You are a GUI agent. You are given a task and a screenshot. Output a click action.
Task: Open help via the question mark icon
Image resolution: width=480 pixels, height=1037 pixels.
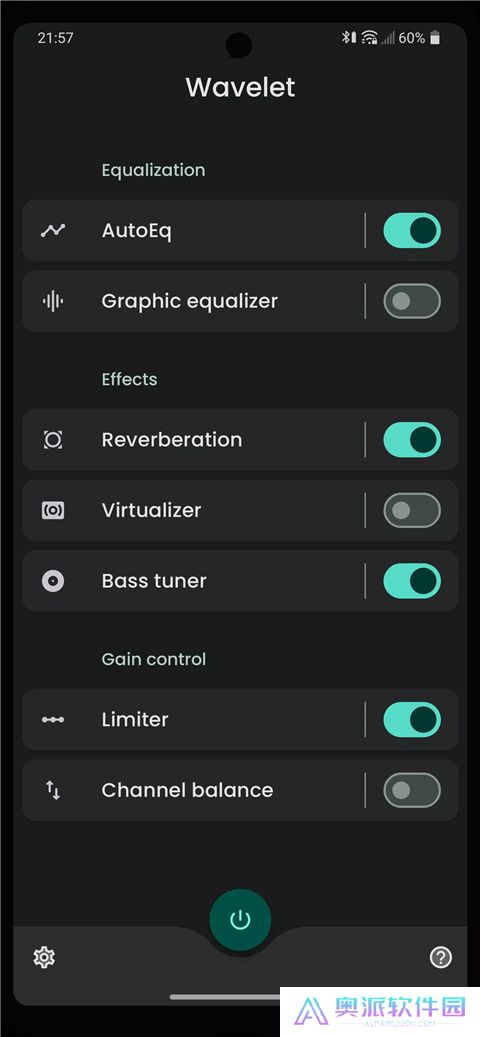click(440, 957)
